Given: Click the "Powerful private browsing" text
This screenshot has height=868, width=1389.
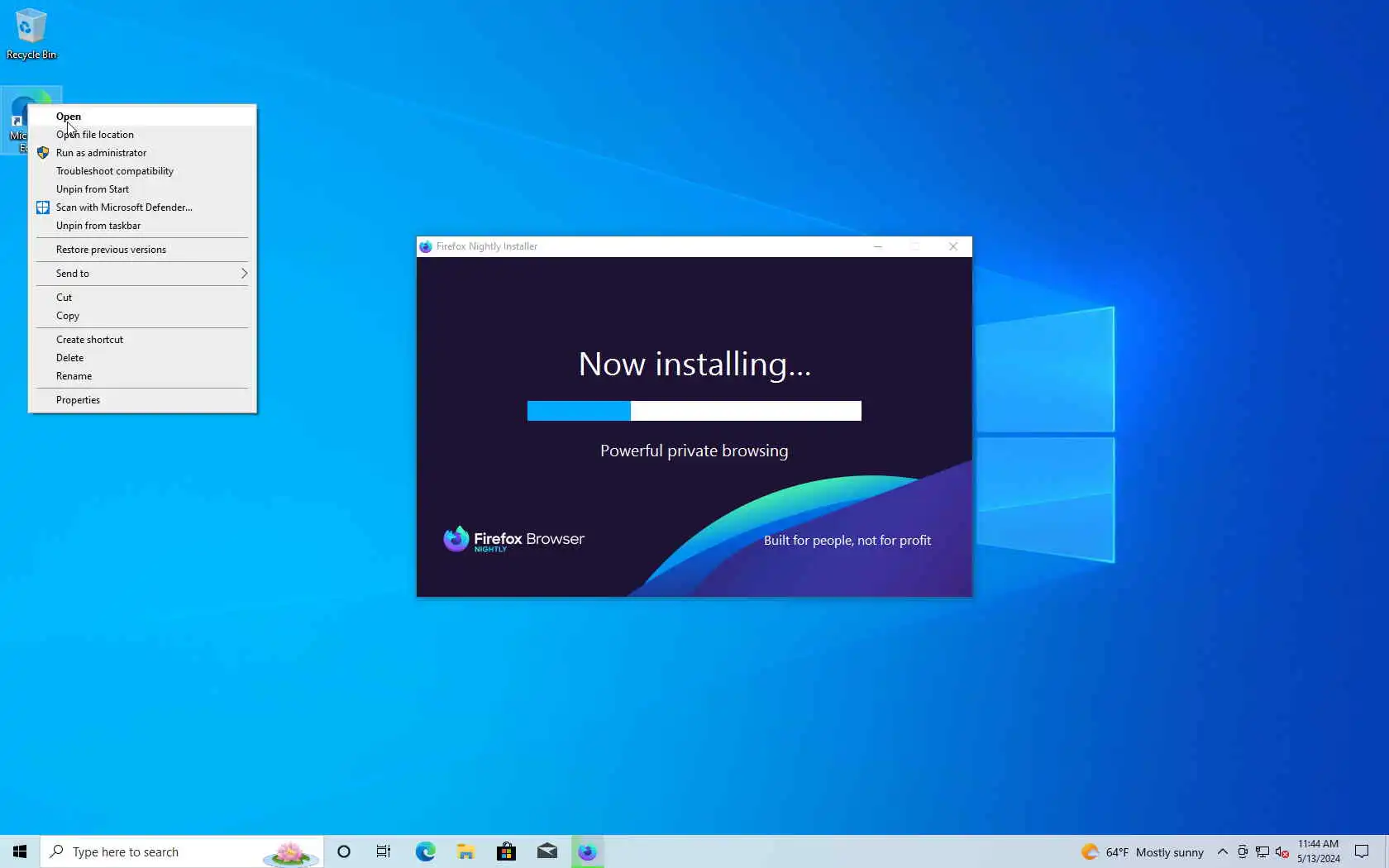Looking at the screenshot, I should pyautogui.click(x=694, y=451).
